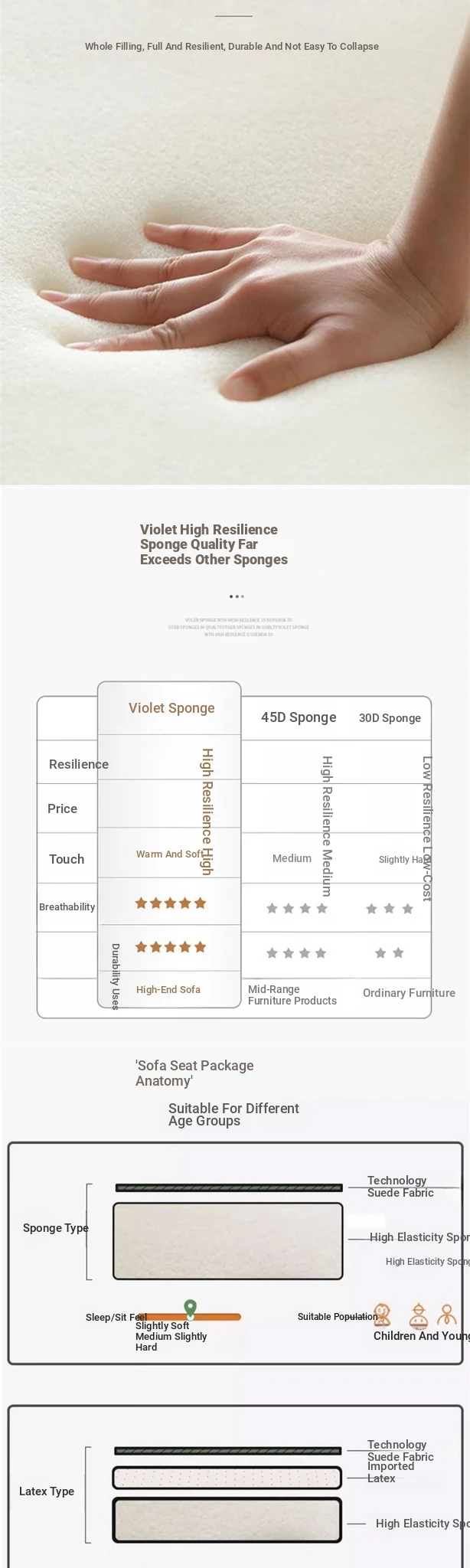
Task: Click the Mid-Range Furniture Products text
Action: tap(292, 995)
